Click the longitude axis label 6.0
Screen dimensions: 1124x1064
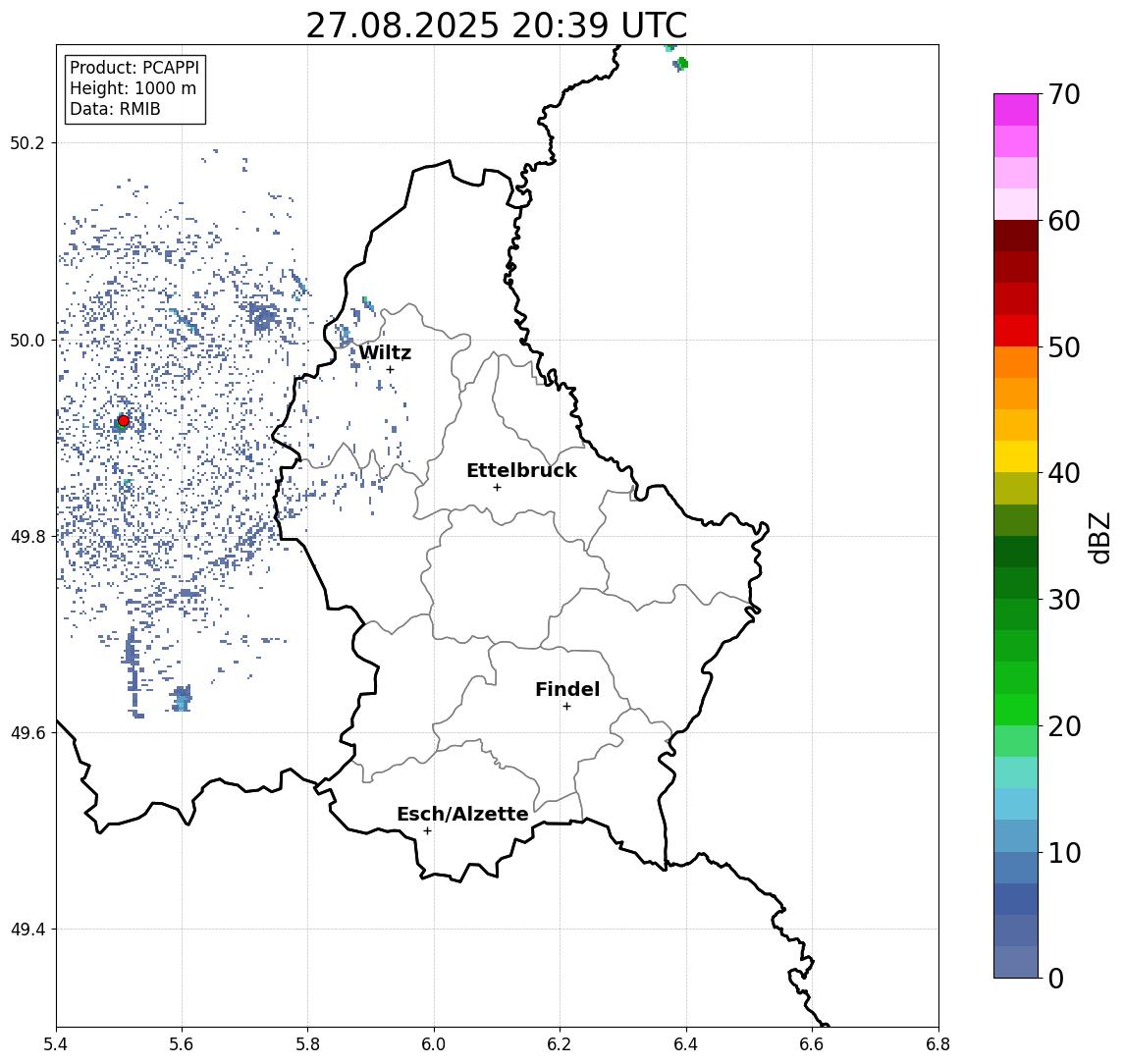[434, 1044]
